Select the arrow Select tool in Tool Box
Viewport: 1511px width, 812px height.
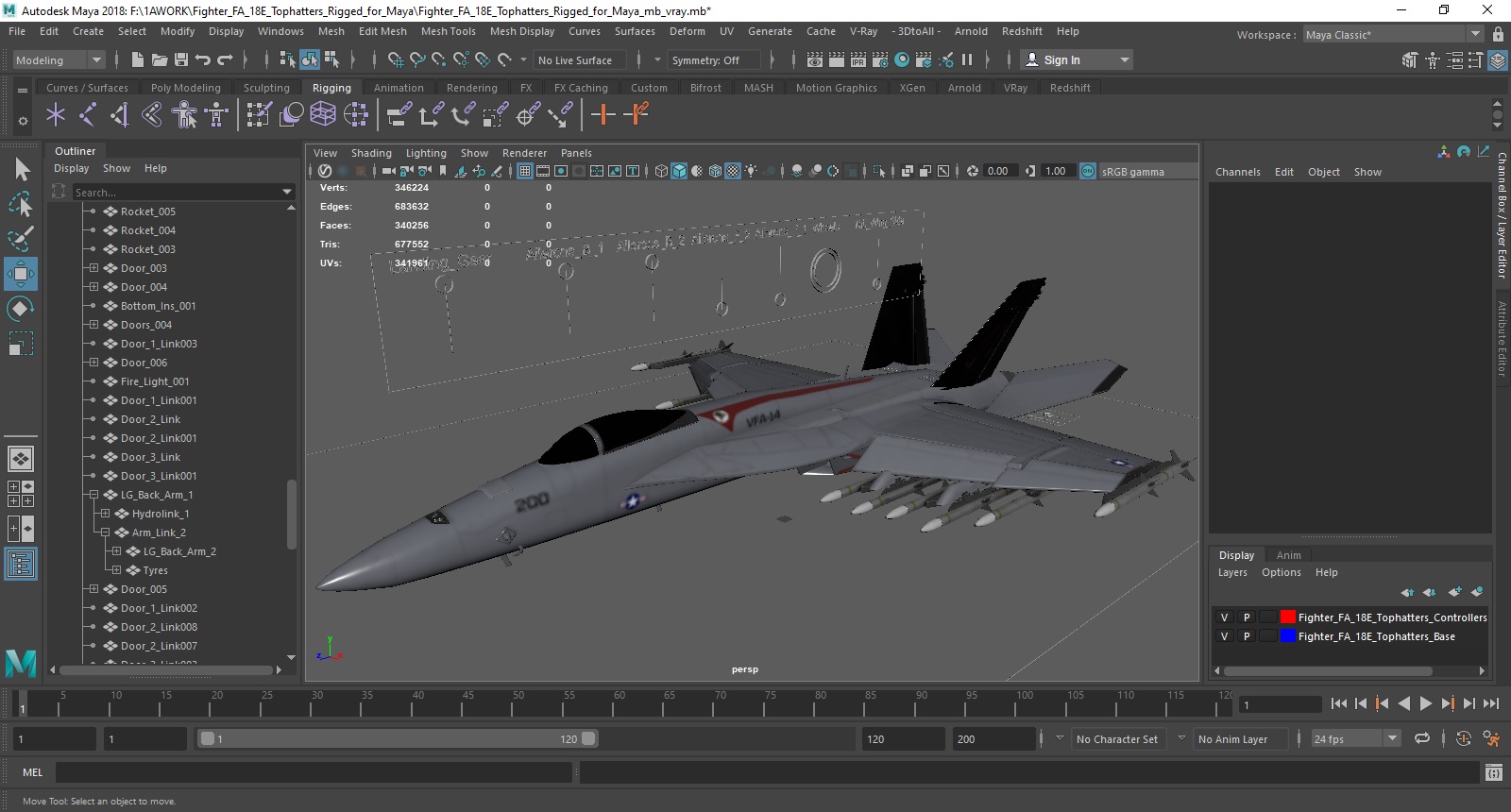pyautogui.click(x=21, y=170)
